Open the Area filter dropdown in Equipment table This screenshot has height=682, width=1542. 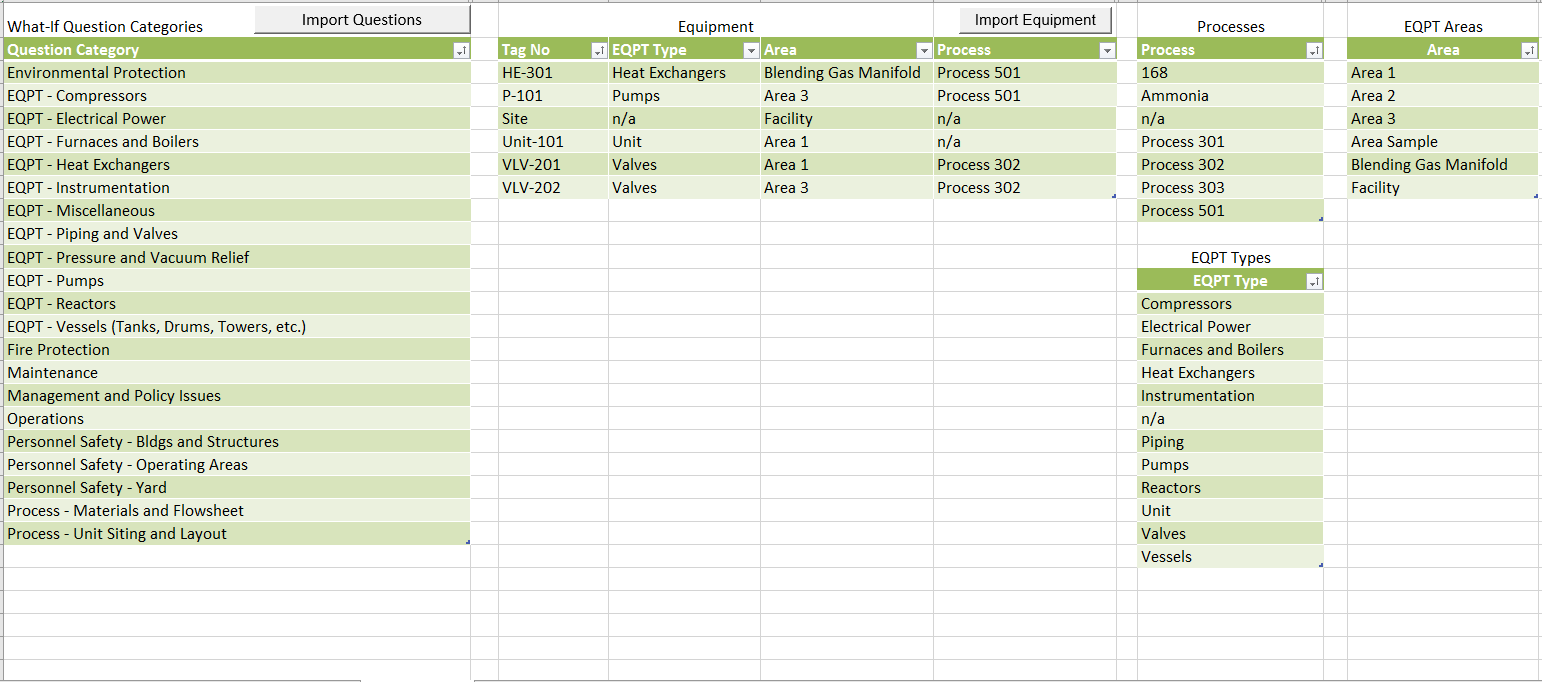(924, 50)
